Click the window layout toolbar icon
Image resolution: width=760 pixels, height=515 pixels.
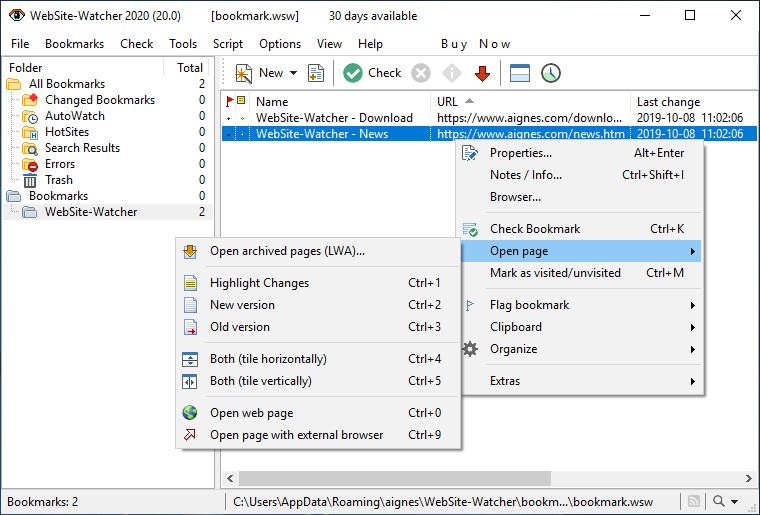coord(519,73)
